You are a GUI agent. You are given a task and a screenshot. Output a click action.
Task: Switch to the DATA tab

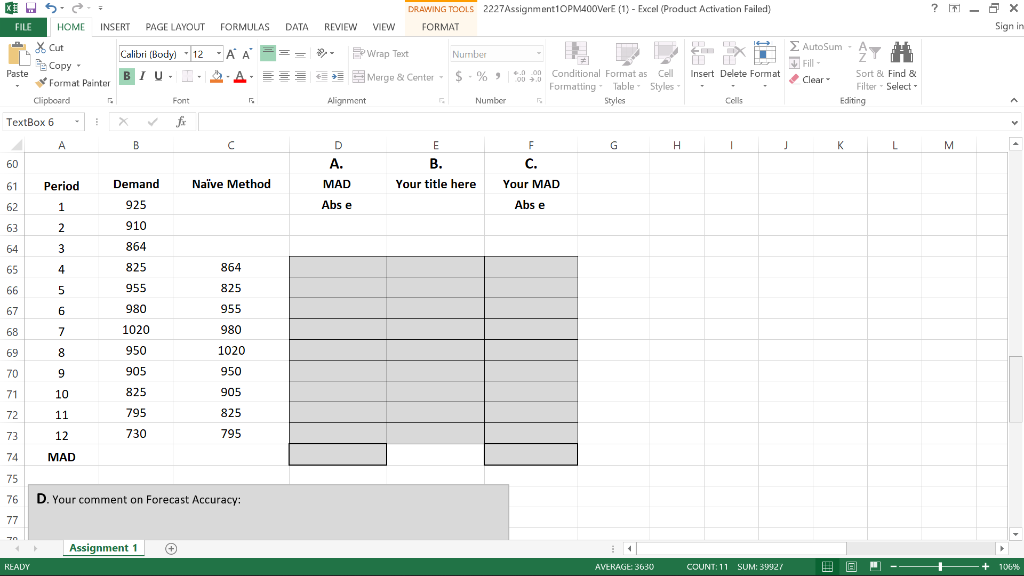pos(296,27)
